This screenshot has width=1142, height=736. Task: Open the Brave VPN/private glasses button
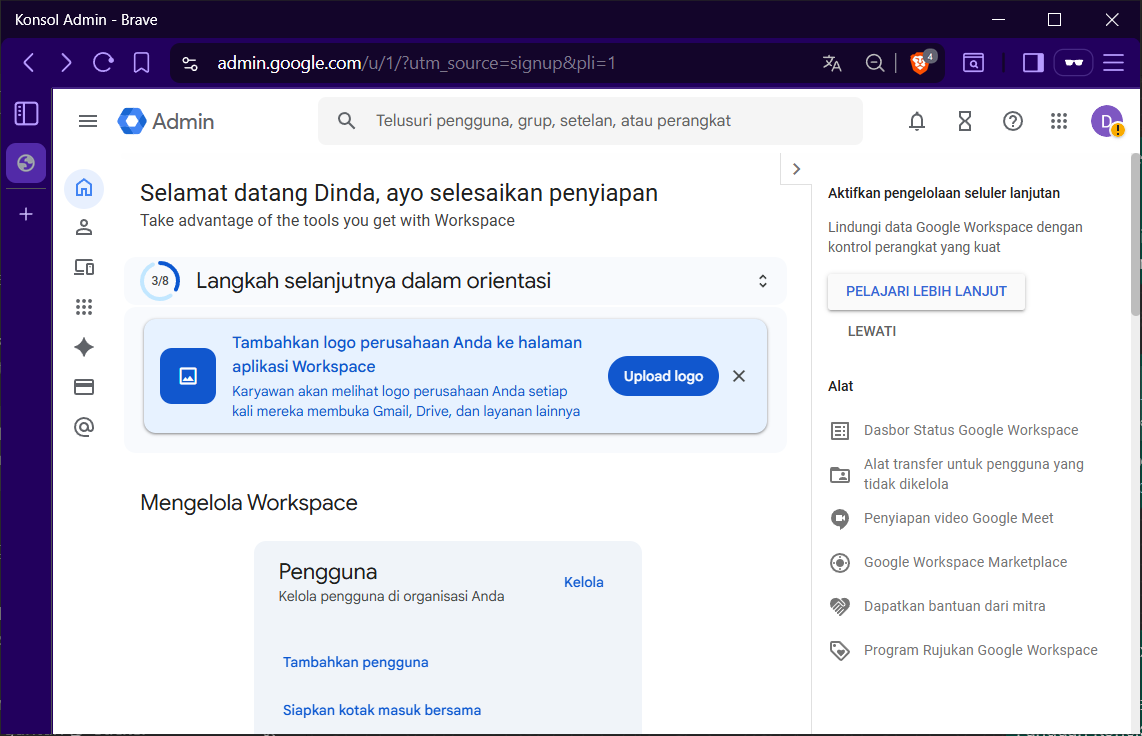[x=1074, y=63]
